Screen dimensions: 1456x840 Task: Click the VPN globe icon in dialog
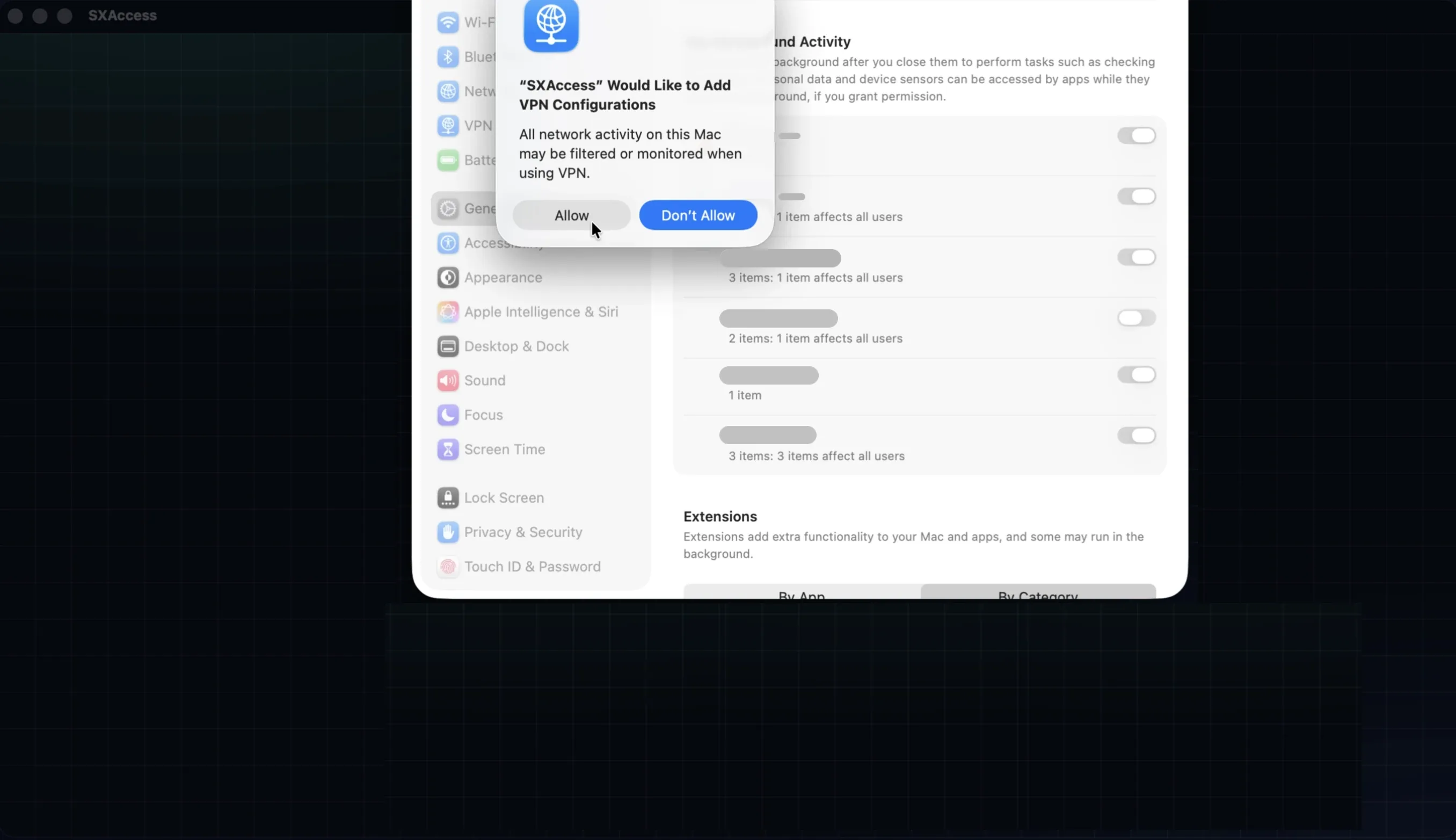(551, 25)
